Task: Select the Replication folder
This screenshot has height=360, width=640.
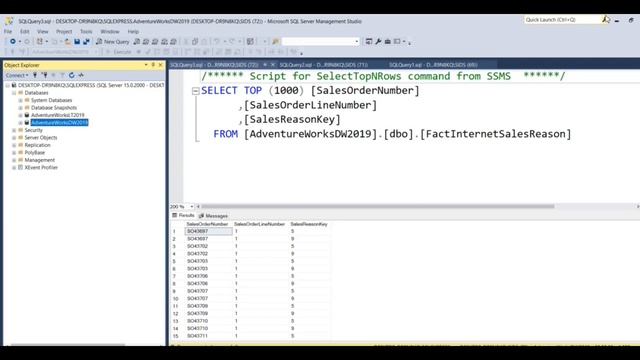Action: (38, 145)
